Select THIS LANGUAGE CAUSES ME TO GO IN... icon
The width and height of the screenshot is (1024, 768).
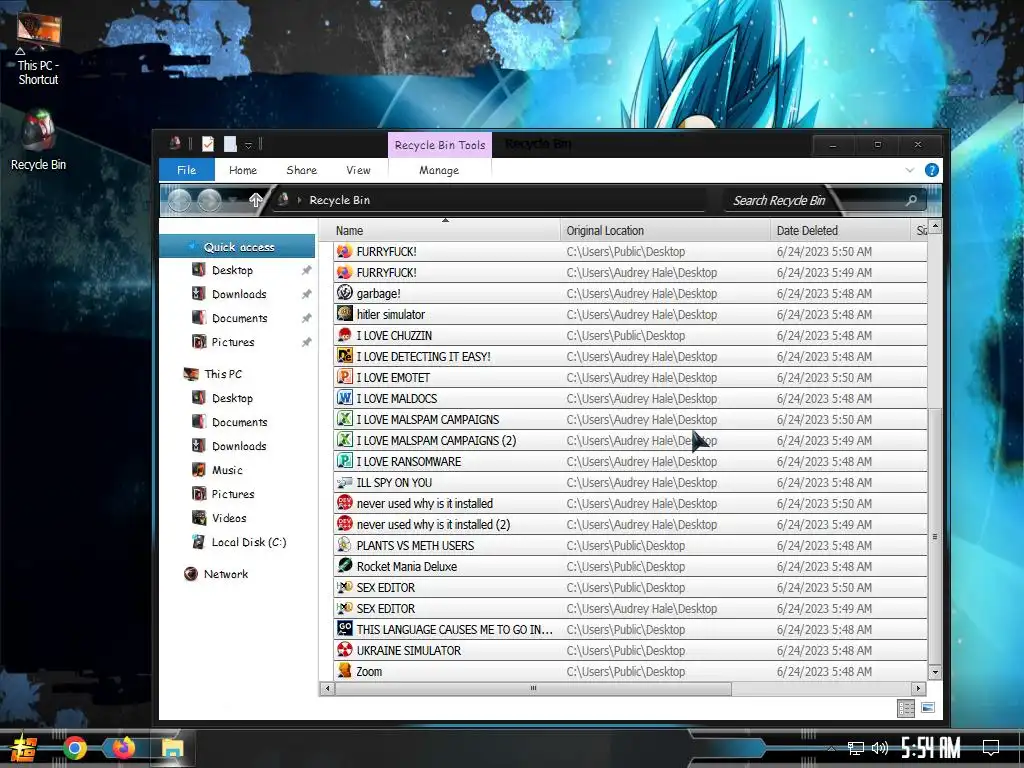coord(344,629)
